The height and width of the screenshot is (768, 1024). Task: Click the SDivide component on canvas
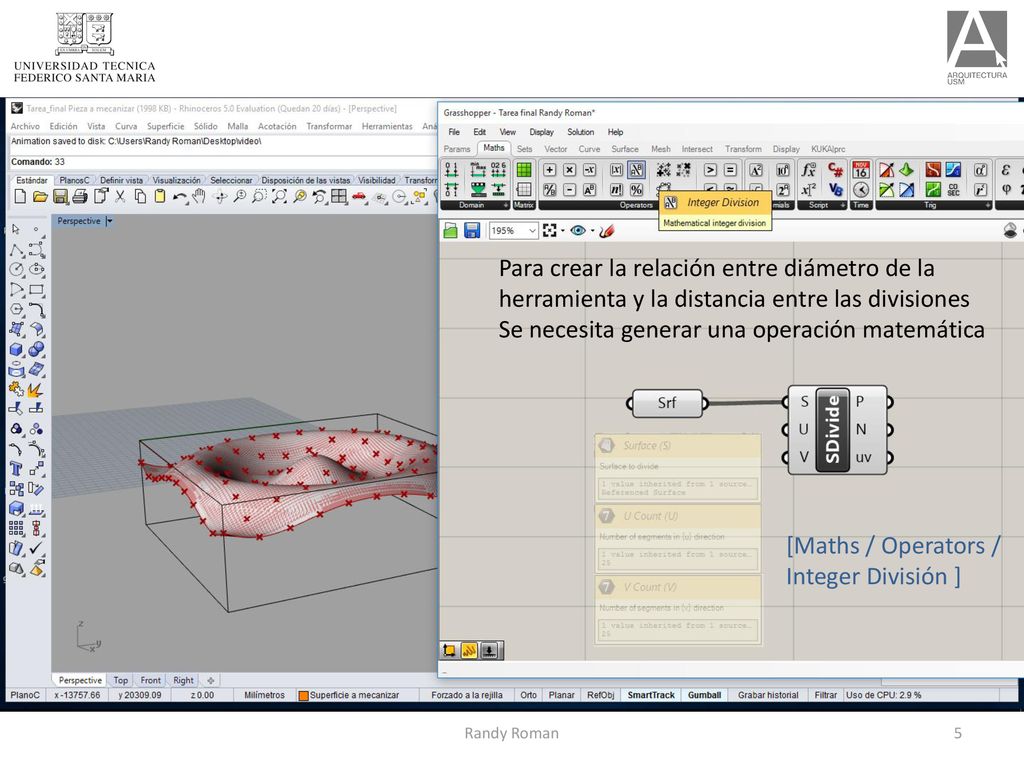[839, 429]
